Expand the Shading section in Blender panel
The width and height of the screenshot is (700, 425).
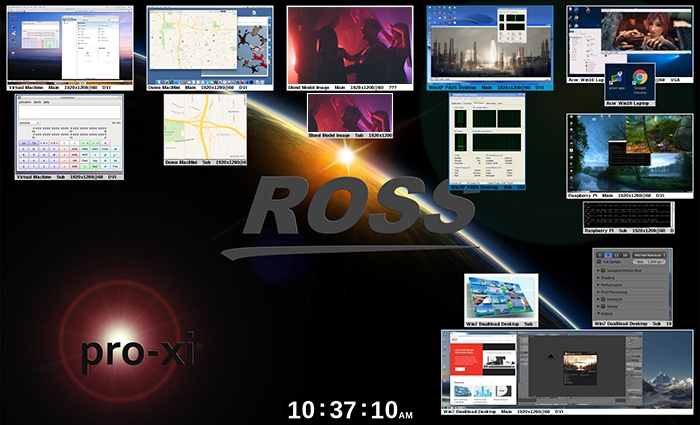(x=598, y=278)
